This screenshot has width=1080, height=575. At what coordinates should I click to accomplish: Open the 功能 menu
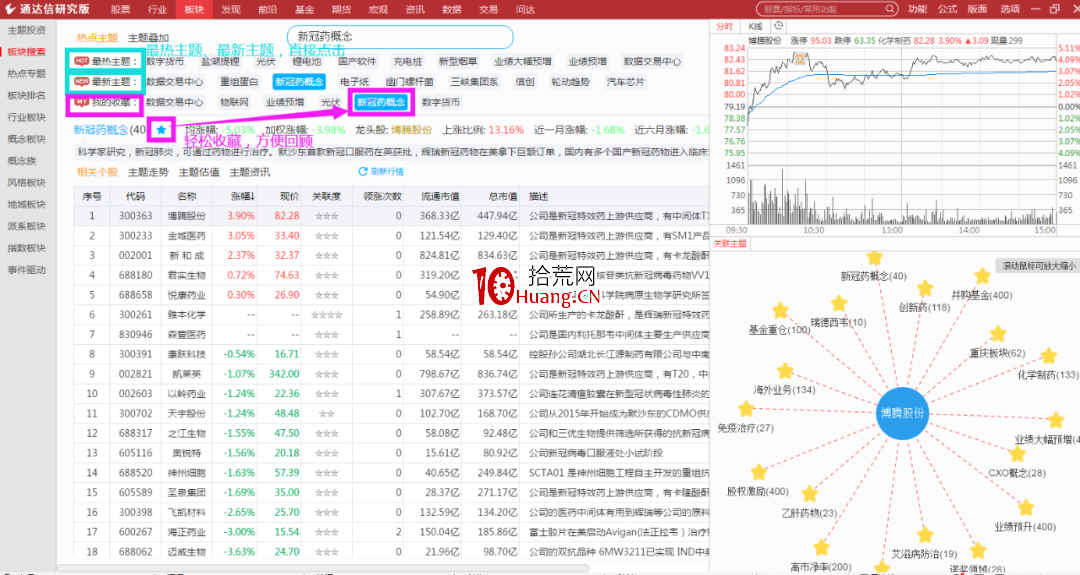tap(917, 9)
